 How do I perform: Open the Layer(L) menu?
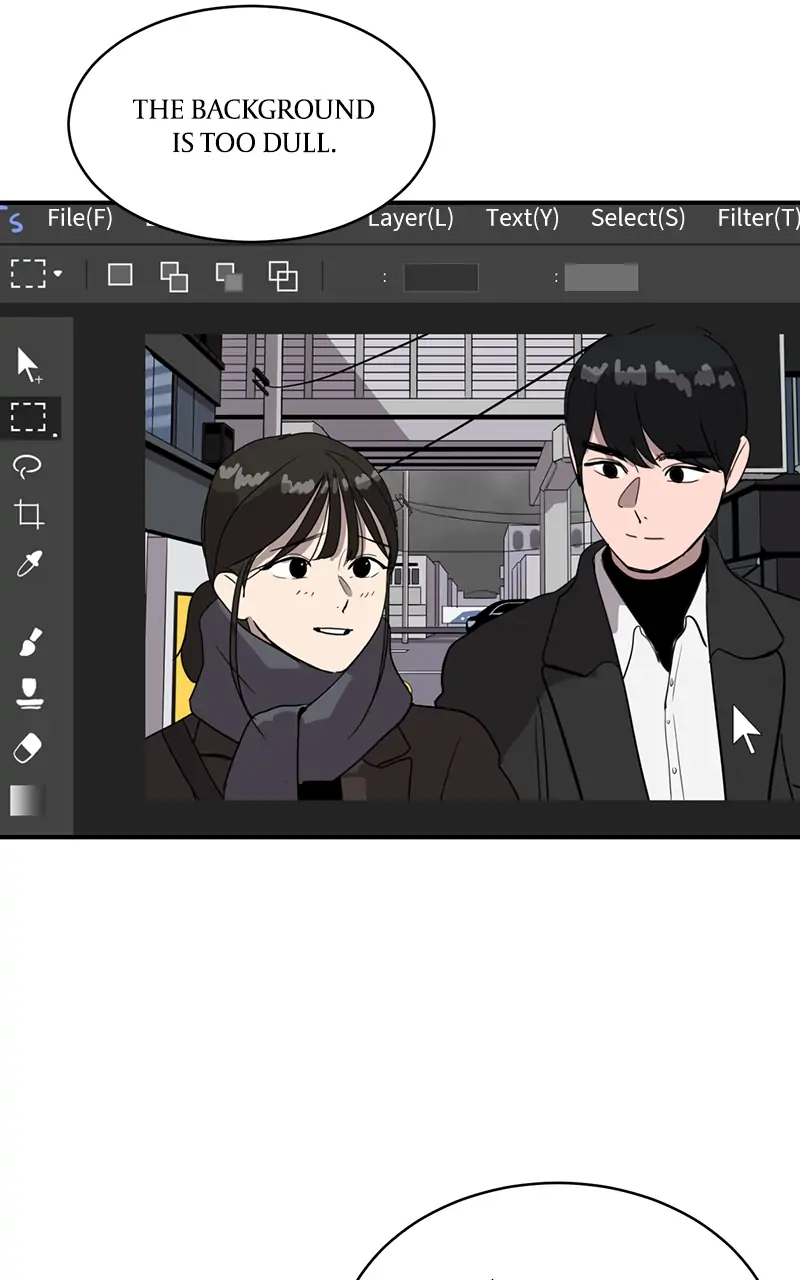pyautogui.click(x=410, y=218)
